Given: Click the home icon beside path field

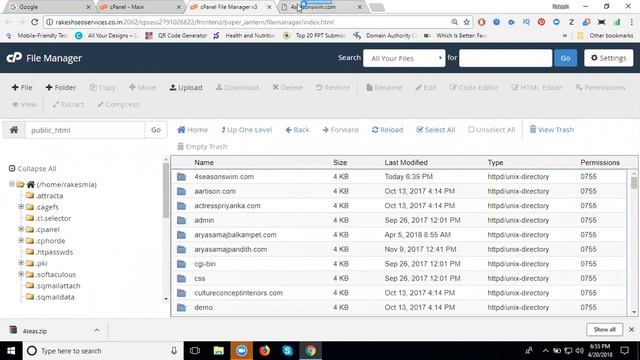Looking at the screenshot, I should (14, 130).
